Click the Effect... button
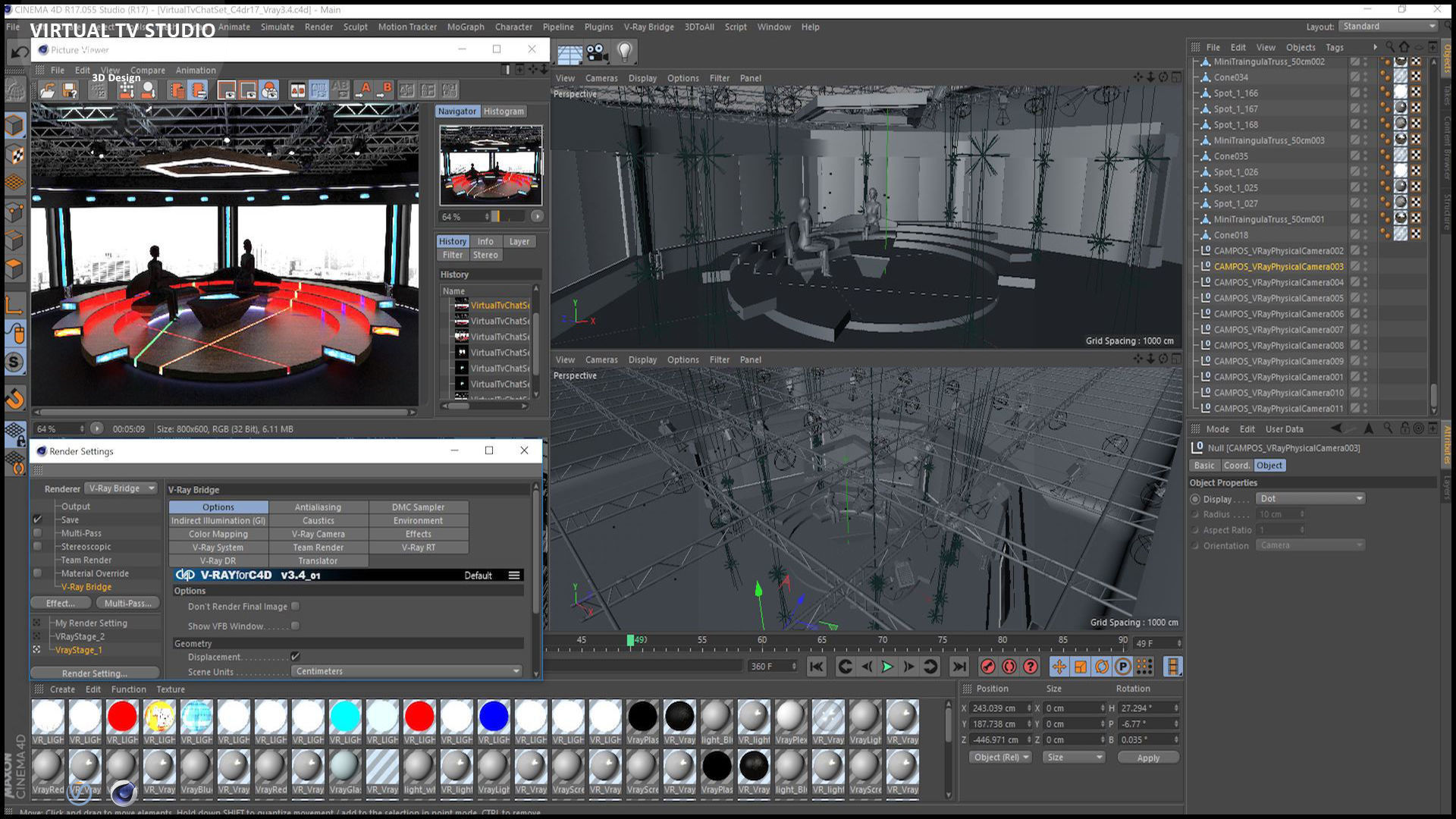The height and width of the screenshot is (819, 1456). click(x=61, y=603)
